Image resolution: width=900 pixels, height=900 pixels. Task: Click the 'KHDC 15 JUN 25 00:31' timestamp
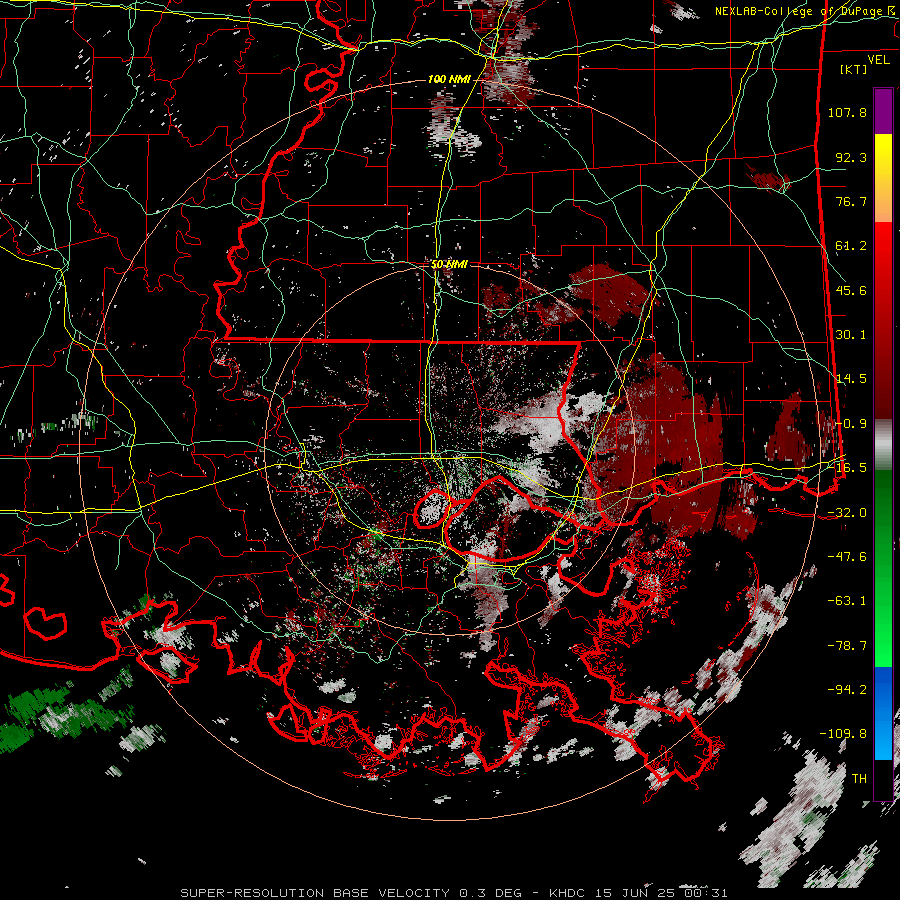pyautogui.click(x=638, y=893)
